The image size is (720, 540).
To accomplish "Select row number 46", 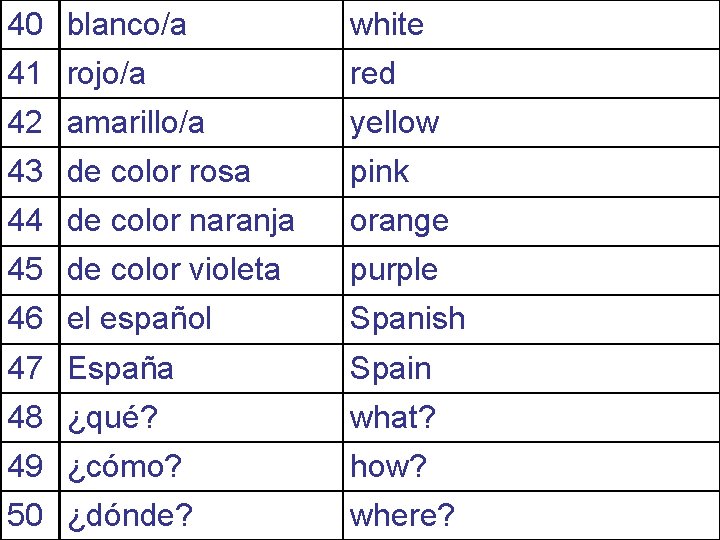I will pos(26,319).
